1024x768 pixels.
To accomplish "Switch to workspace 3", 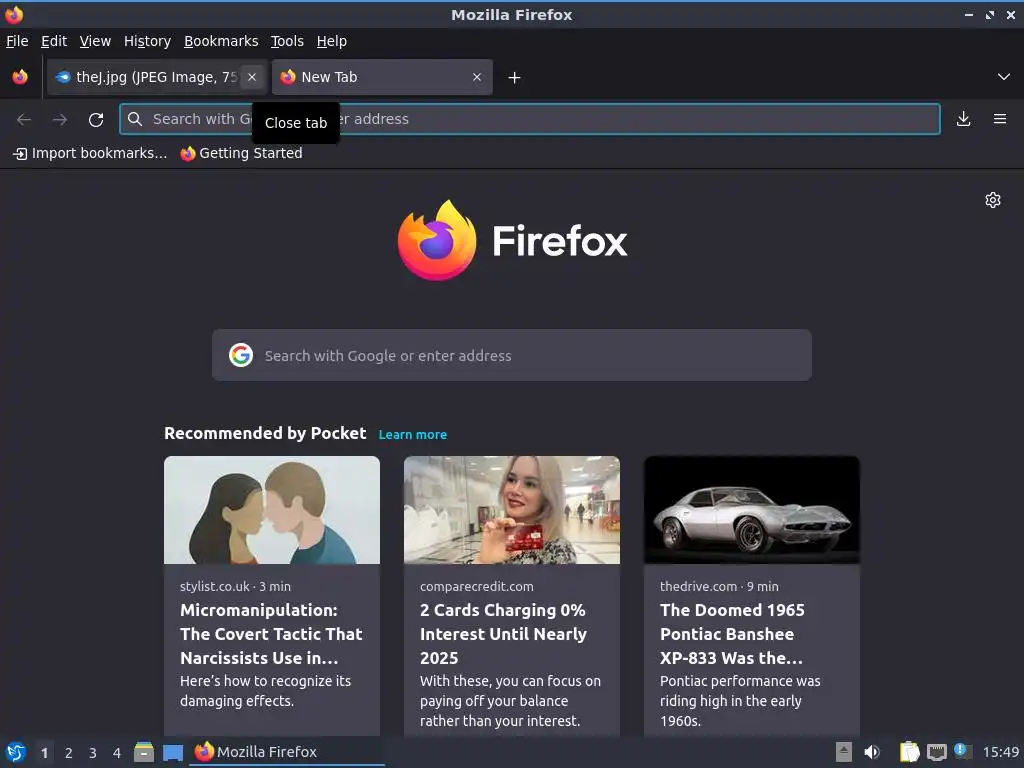I will point(93,752).
